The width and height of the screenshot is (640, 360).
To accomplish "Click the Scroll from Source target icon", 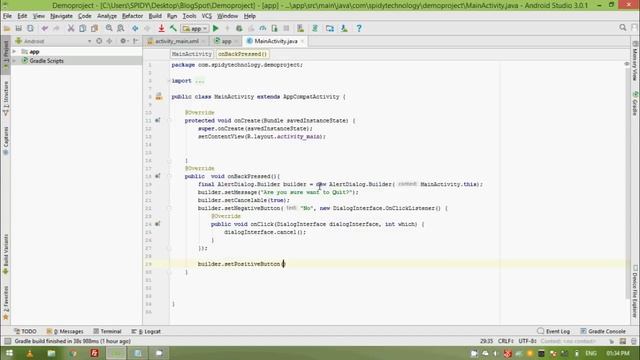I will (x=99, y=41).
